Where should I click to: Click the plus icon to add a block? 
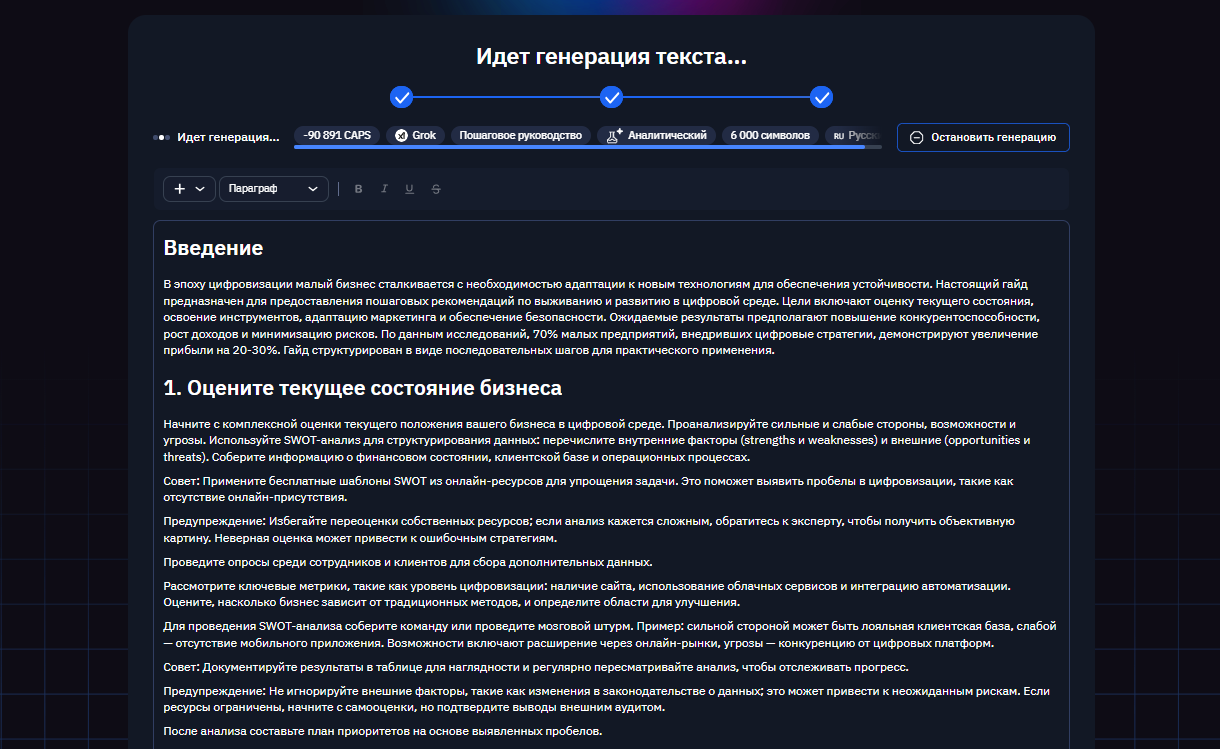coord(179,188)
